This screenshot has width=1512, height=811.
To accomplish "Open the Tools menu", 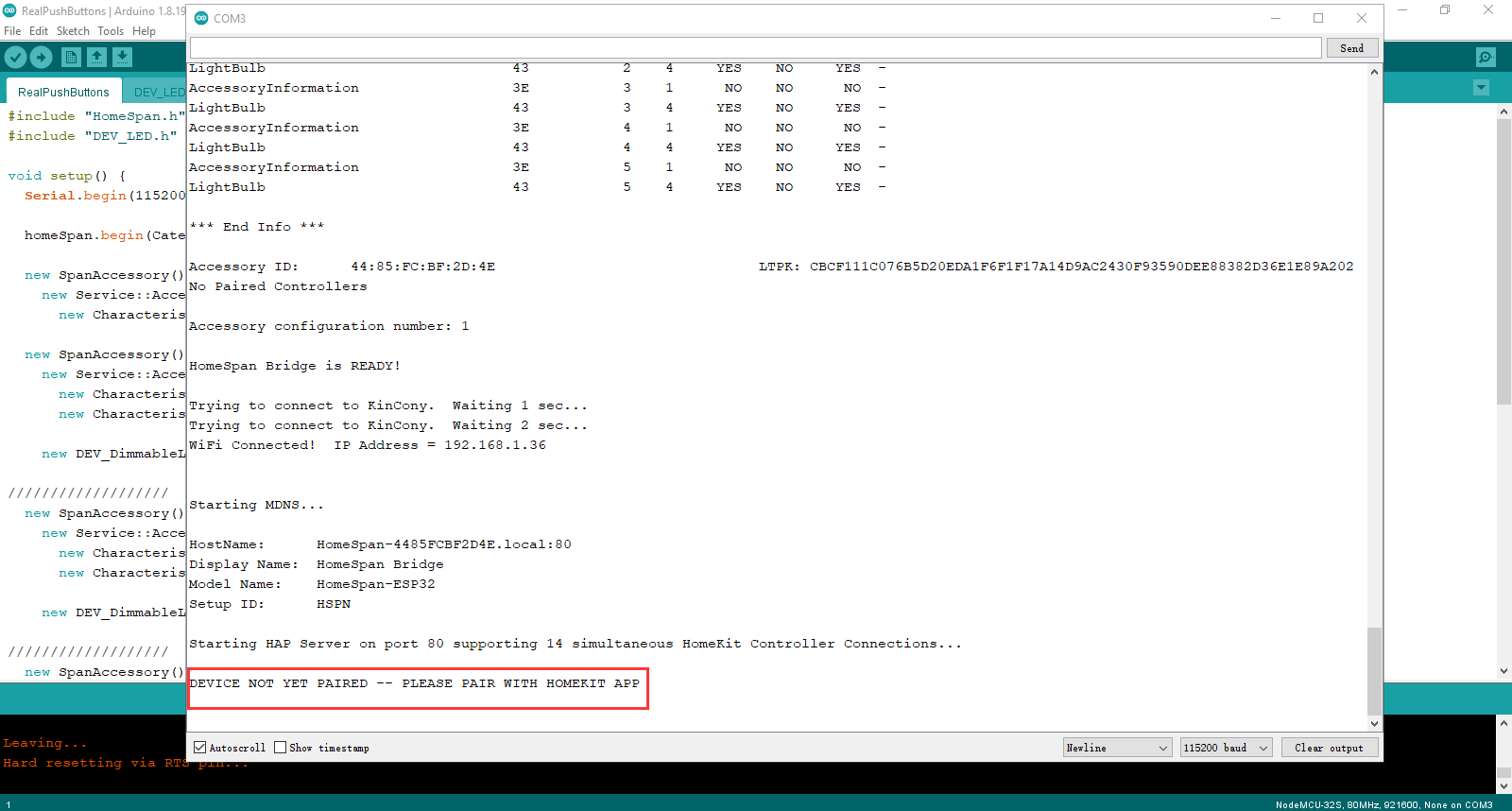I will point(111,31).
